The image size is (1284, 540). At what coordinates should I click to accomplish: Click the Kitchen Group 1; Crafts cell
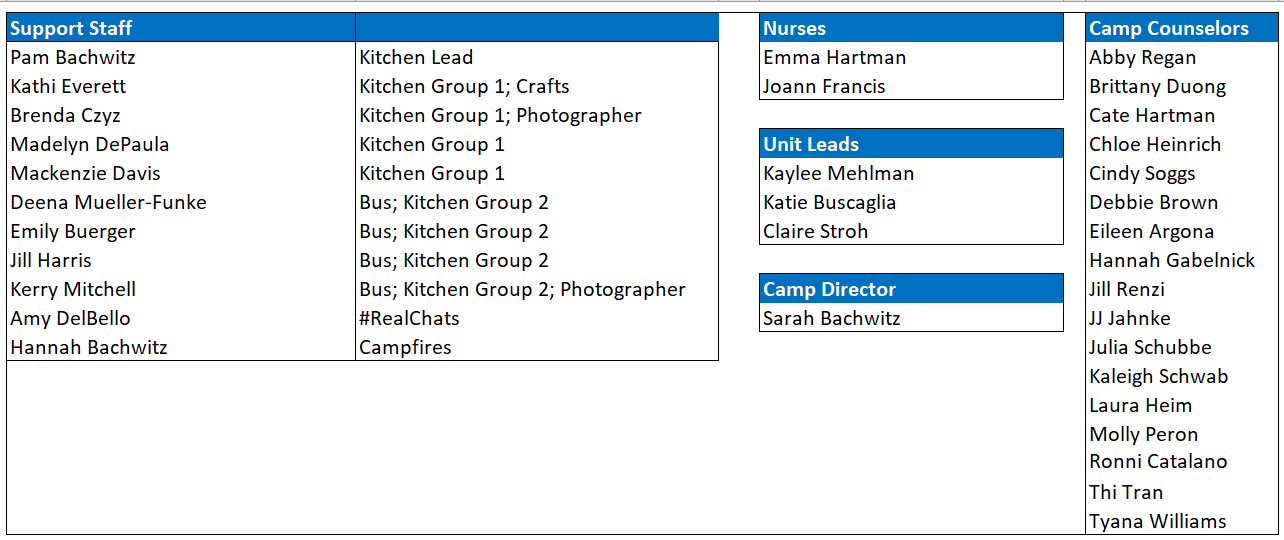coord(537,86)
